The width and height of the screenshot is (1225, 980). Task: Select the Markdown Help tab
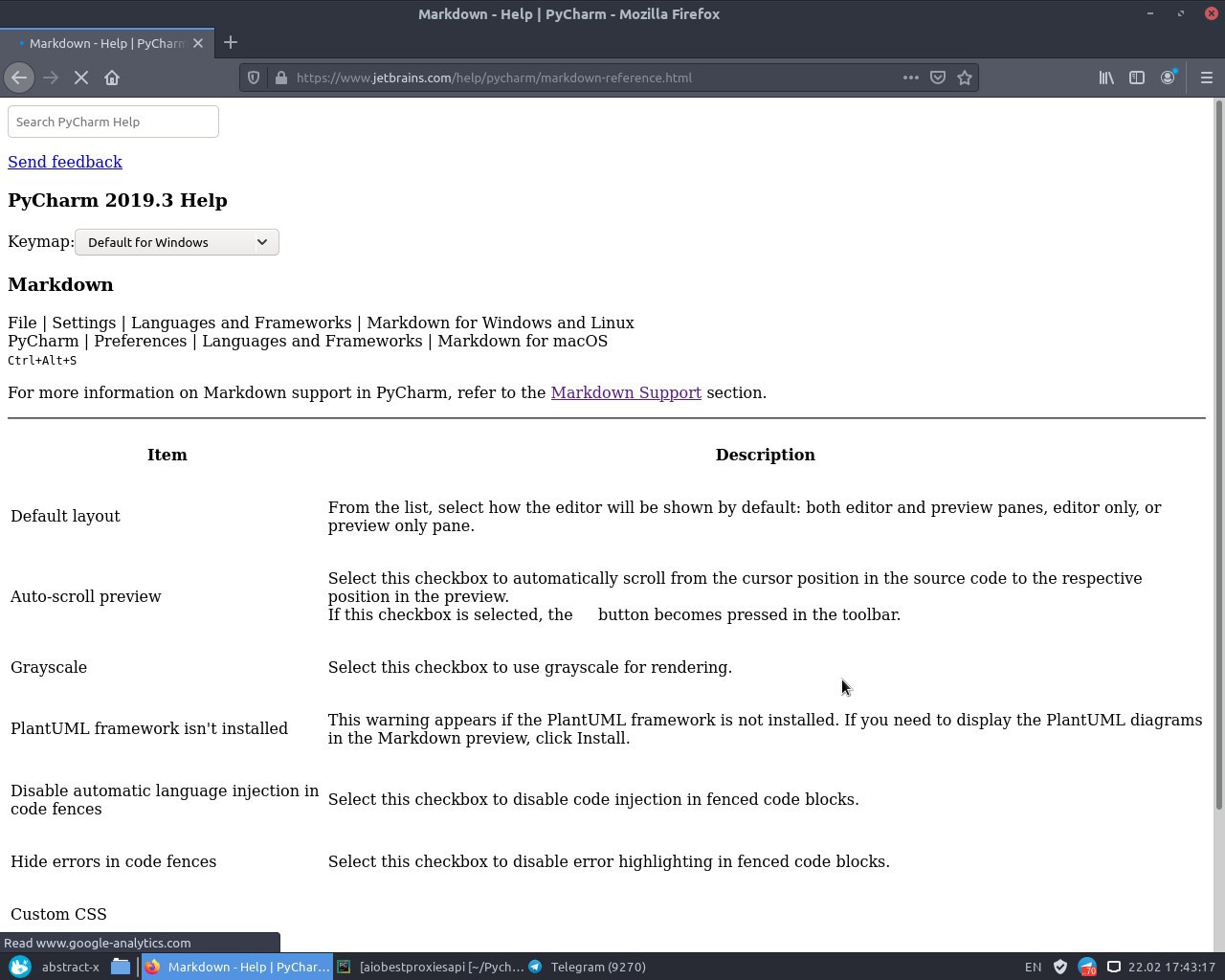click(x=105, y=43)
